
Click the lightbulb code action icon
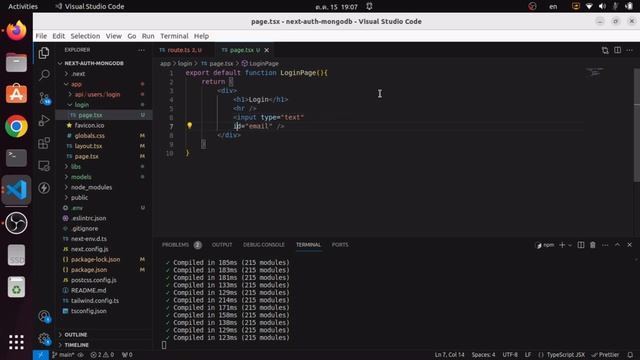(189, 126)
